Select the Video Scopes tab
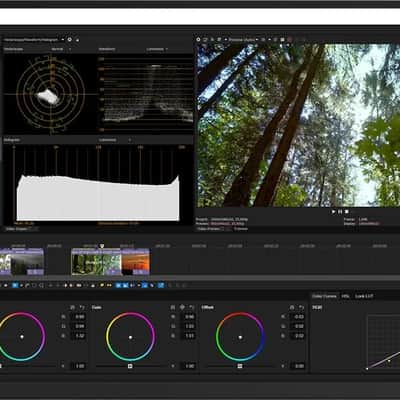Viewport: 400px width, 400px height. 21,229
